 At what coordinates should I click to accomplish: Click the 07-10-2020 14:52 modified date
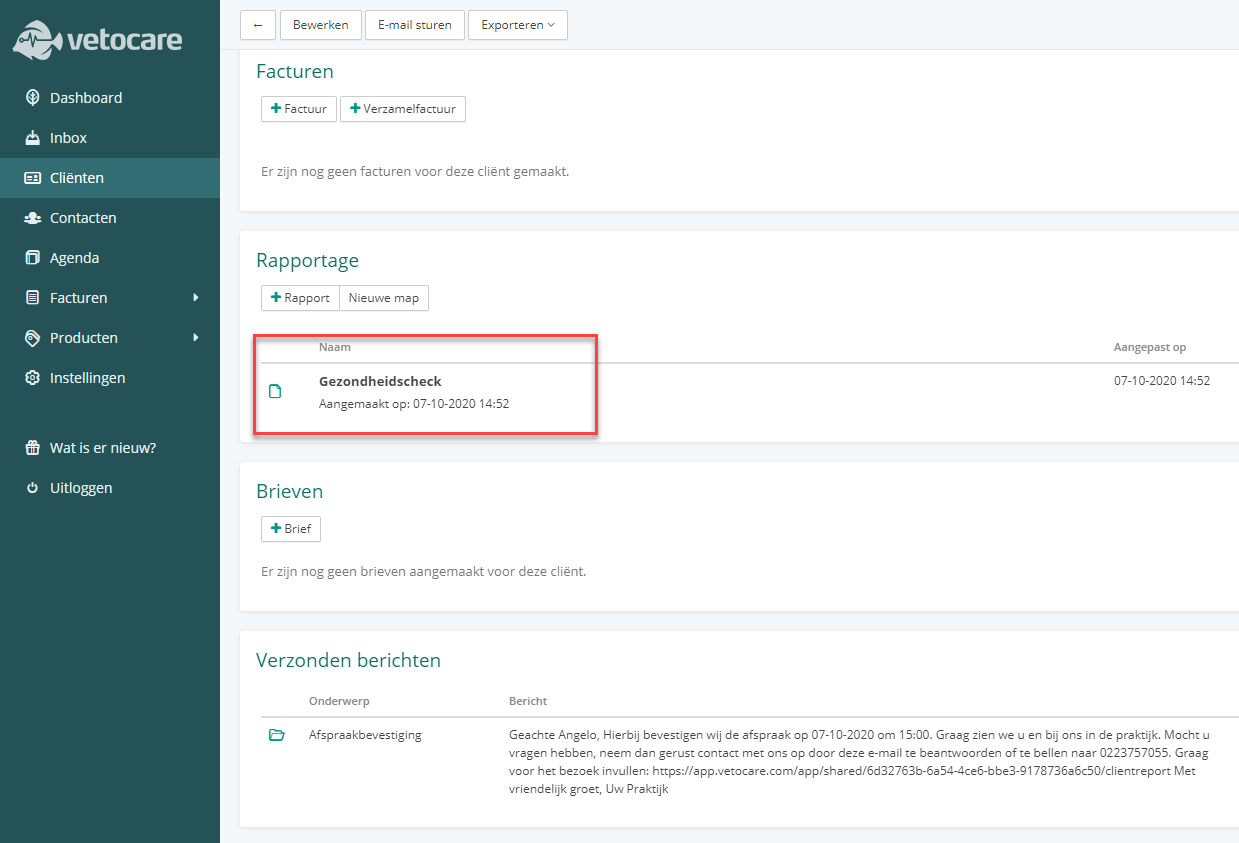tap(1162, 381)
